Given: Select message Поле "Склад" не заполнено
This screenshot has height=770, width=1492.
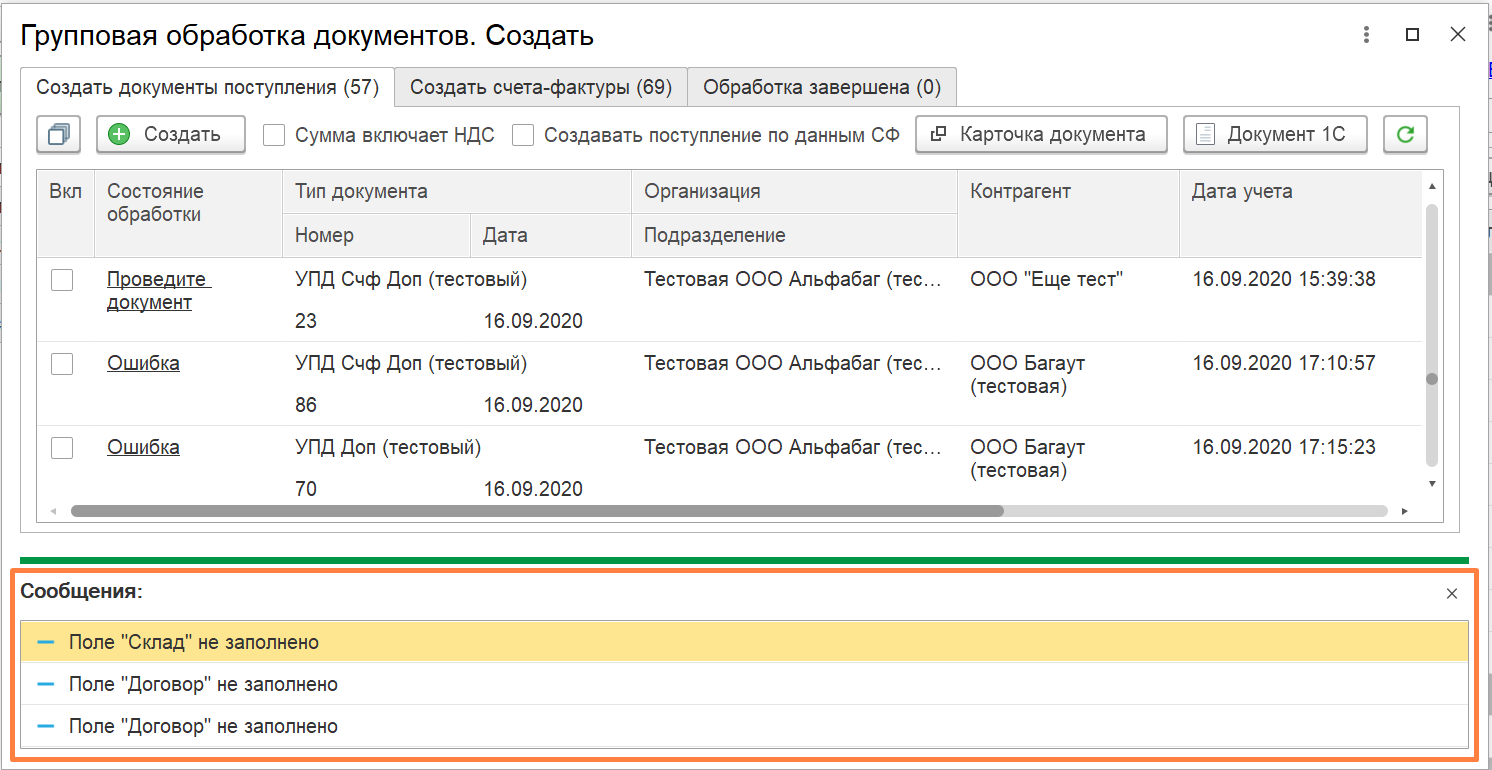Looking at the screenshot, I should [x=744, y=642].
